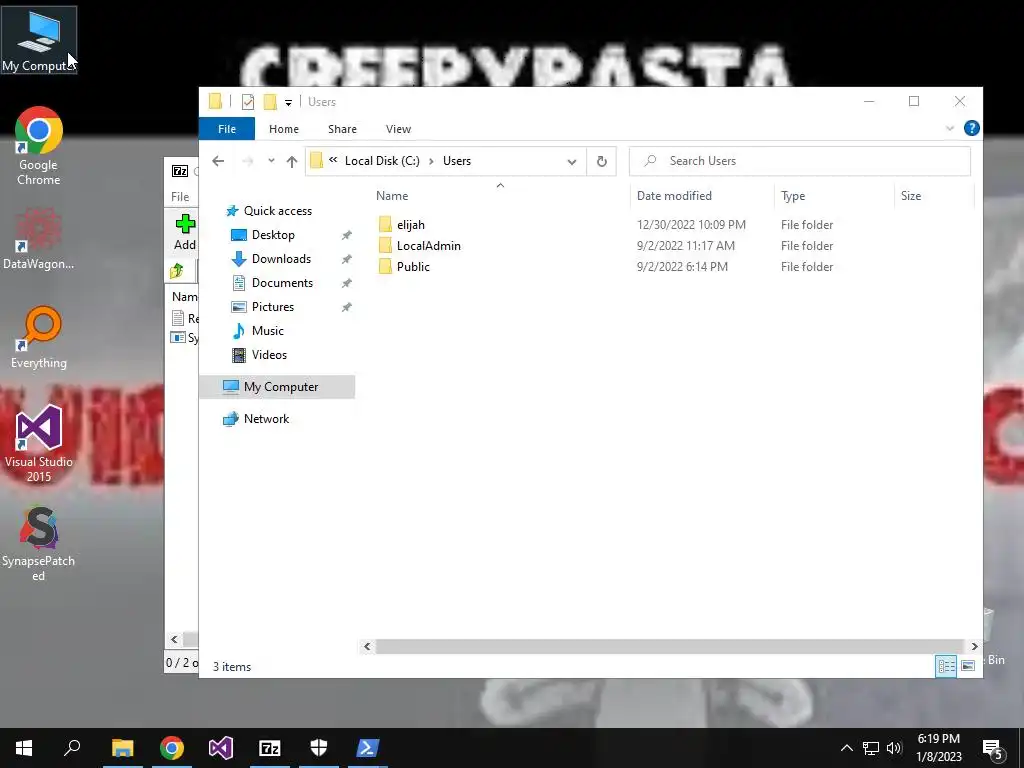The width and height of the screenshot is (1024, 768).
Task: Open the File menu in 7-Zip window
Action: (x=180, y=197)
